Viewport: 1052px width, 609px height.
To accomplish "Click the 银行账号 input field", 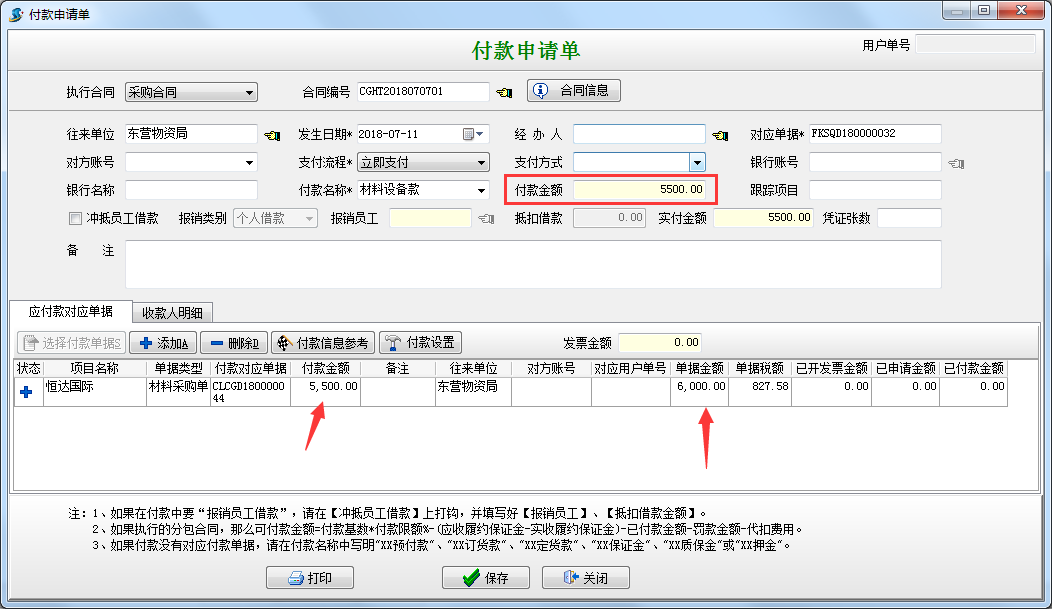I will tap(875, 162).
